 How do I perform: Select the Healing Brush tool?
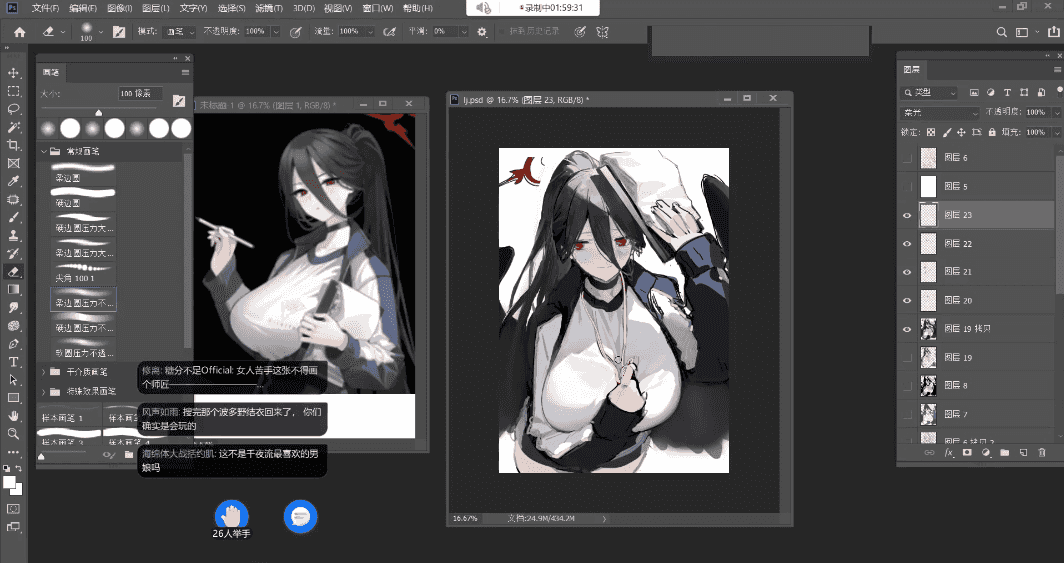(x=13, y=199)
